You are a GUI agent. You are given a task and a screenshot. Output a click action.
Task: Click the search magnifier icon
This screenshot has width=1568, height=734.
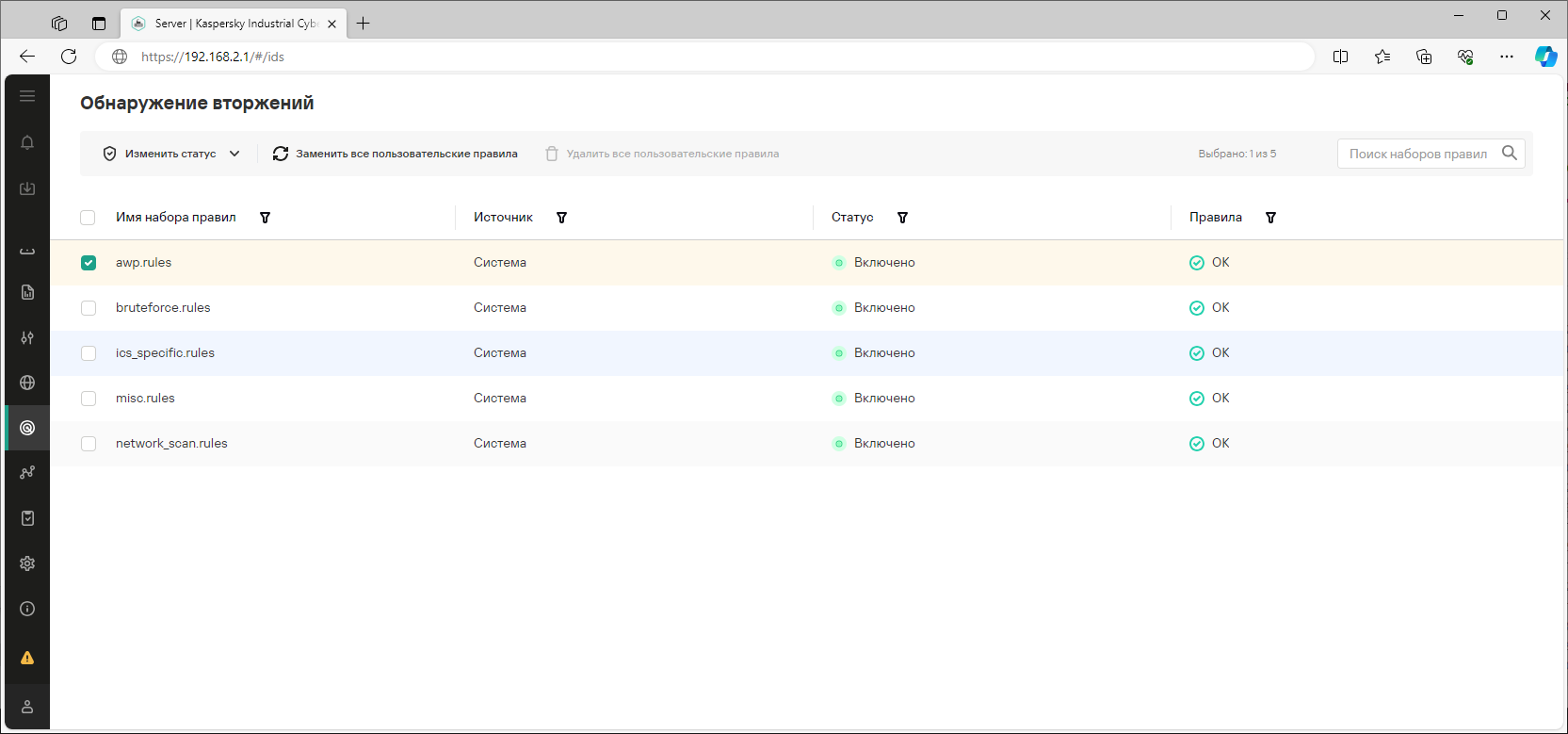[1509, 153]
